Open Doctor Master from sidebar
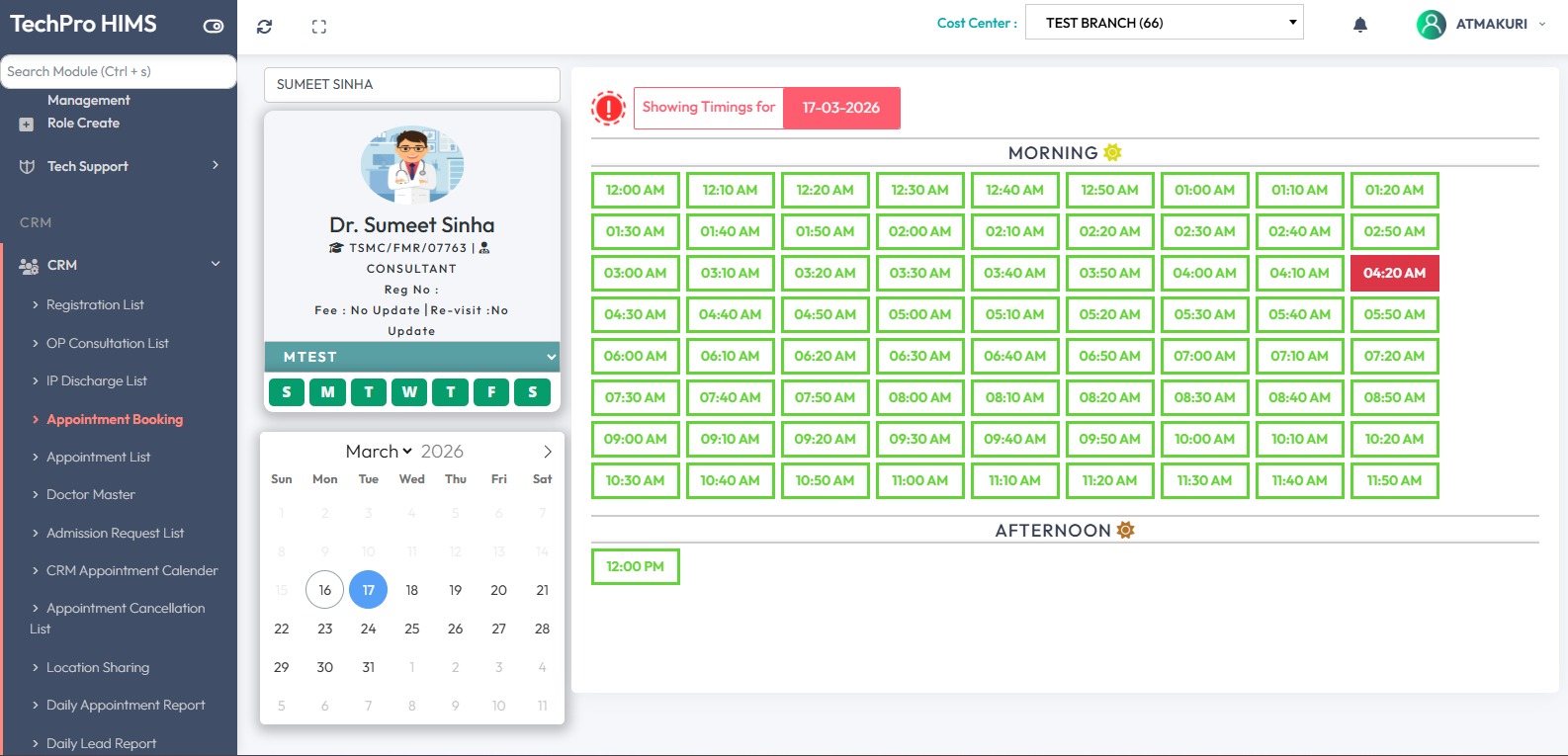This screenshot has height=756, width=1568. click(x=90, y=494)
